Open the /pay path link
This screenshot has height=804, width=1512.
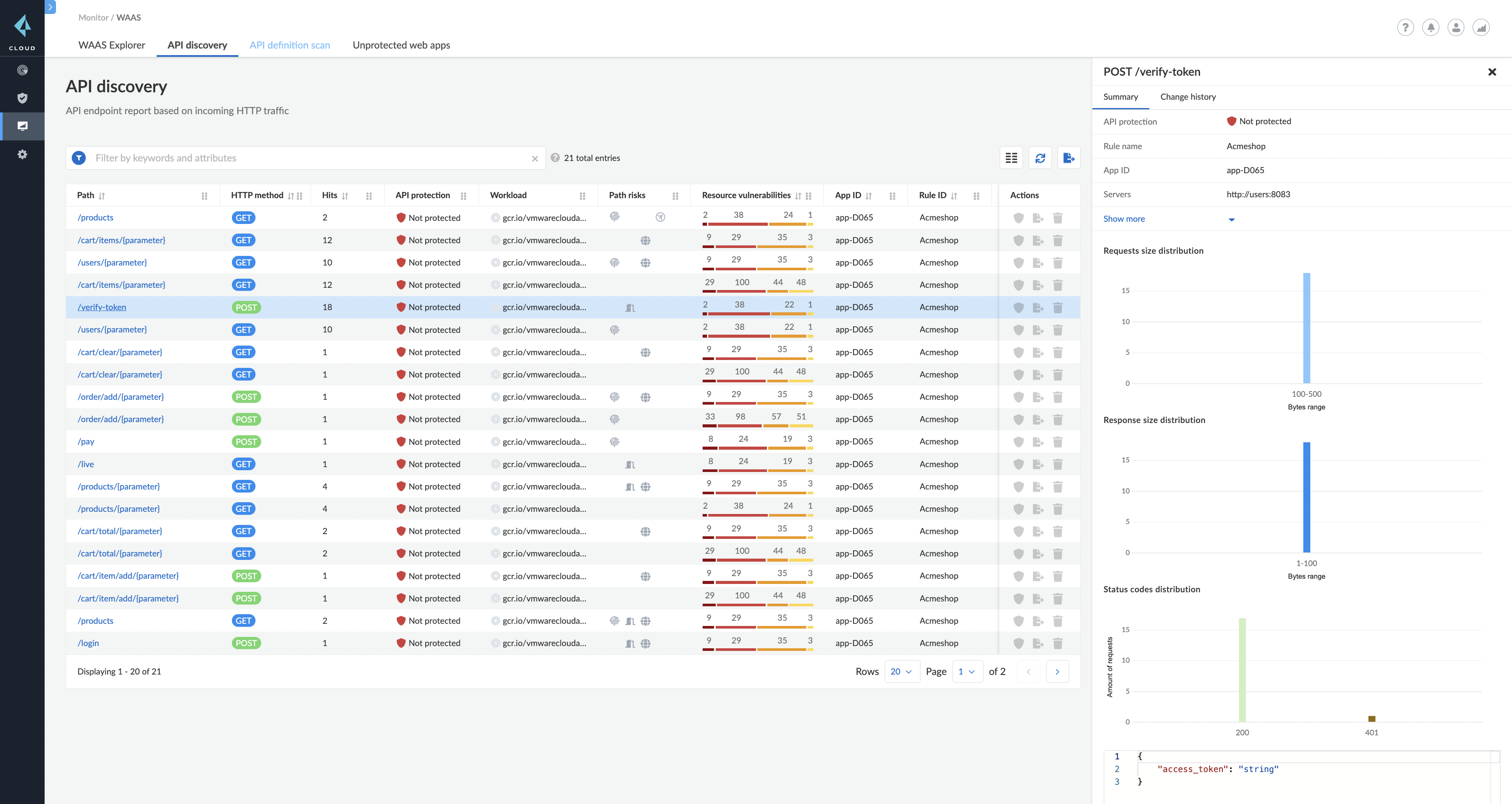[x=86, y=442]
